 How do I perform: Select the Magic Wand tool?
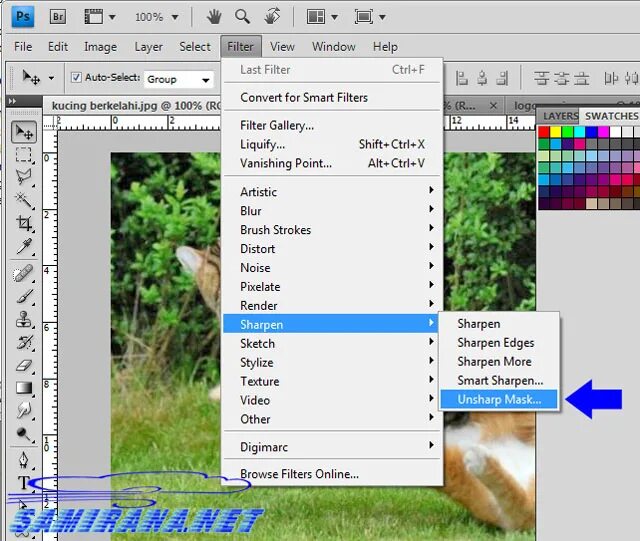click(24, 200)
